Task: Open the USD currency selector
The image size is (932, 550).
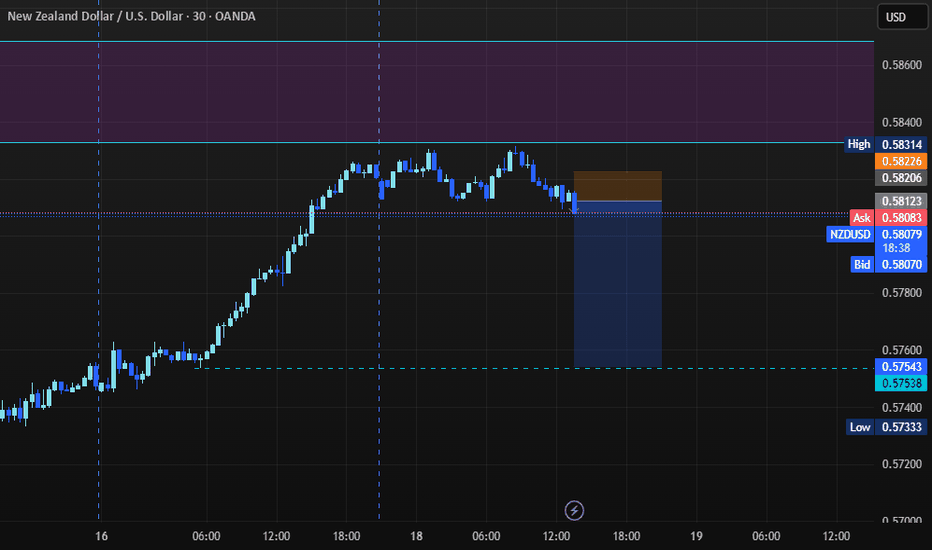Action: point(902,17)
